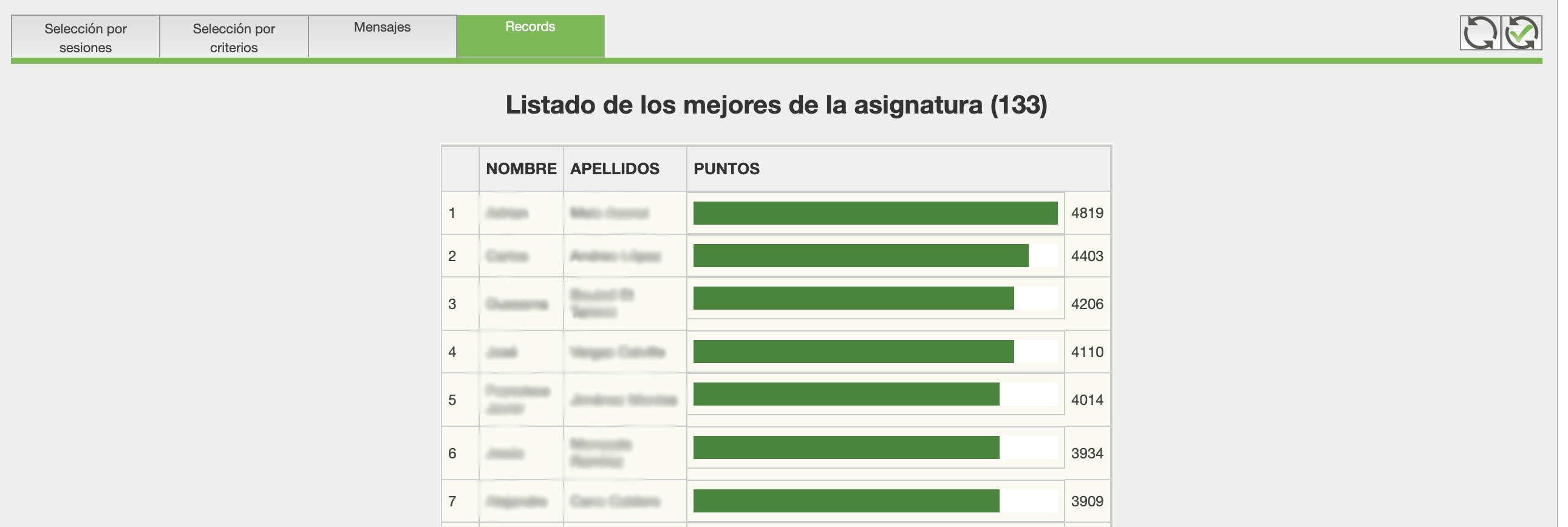Click the progress bar next to 3909
The height and width of the screenshot is (527, 1568).
click(x=845, y=501)
